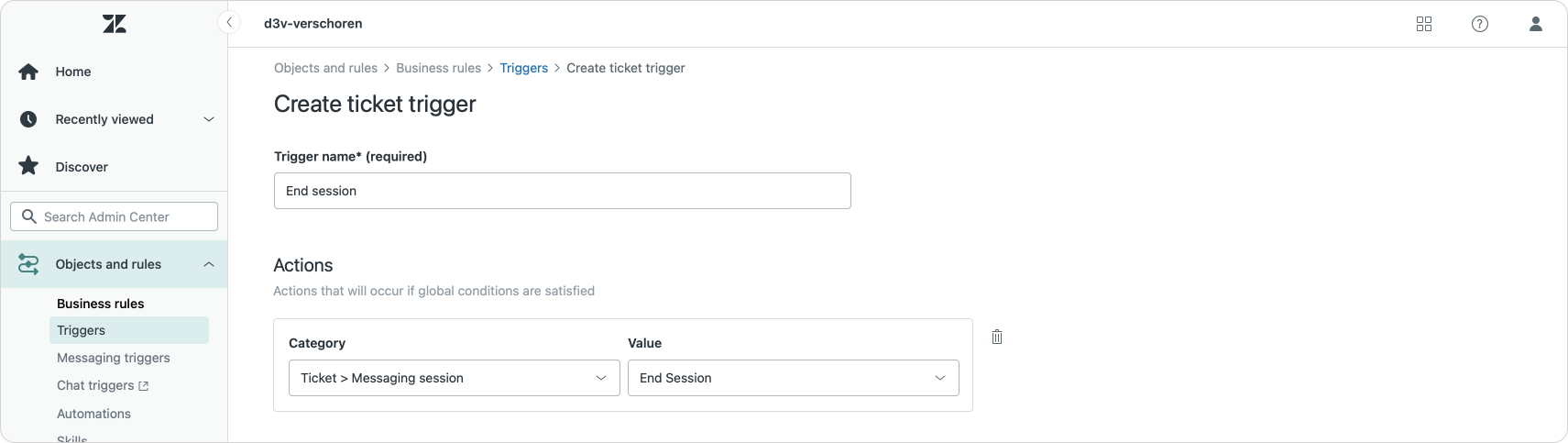Click the Triggers breadcrumb link
Image resolution: width=1568 pixels, height=443 pixels.
click(523, 68)
